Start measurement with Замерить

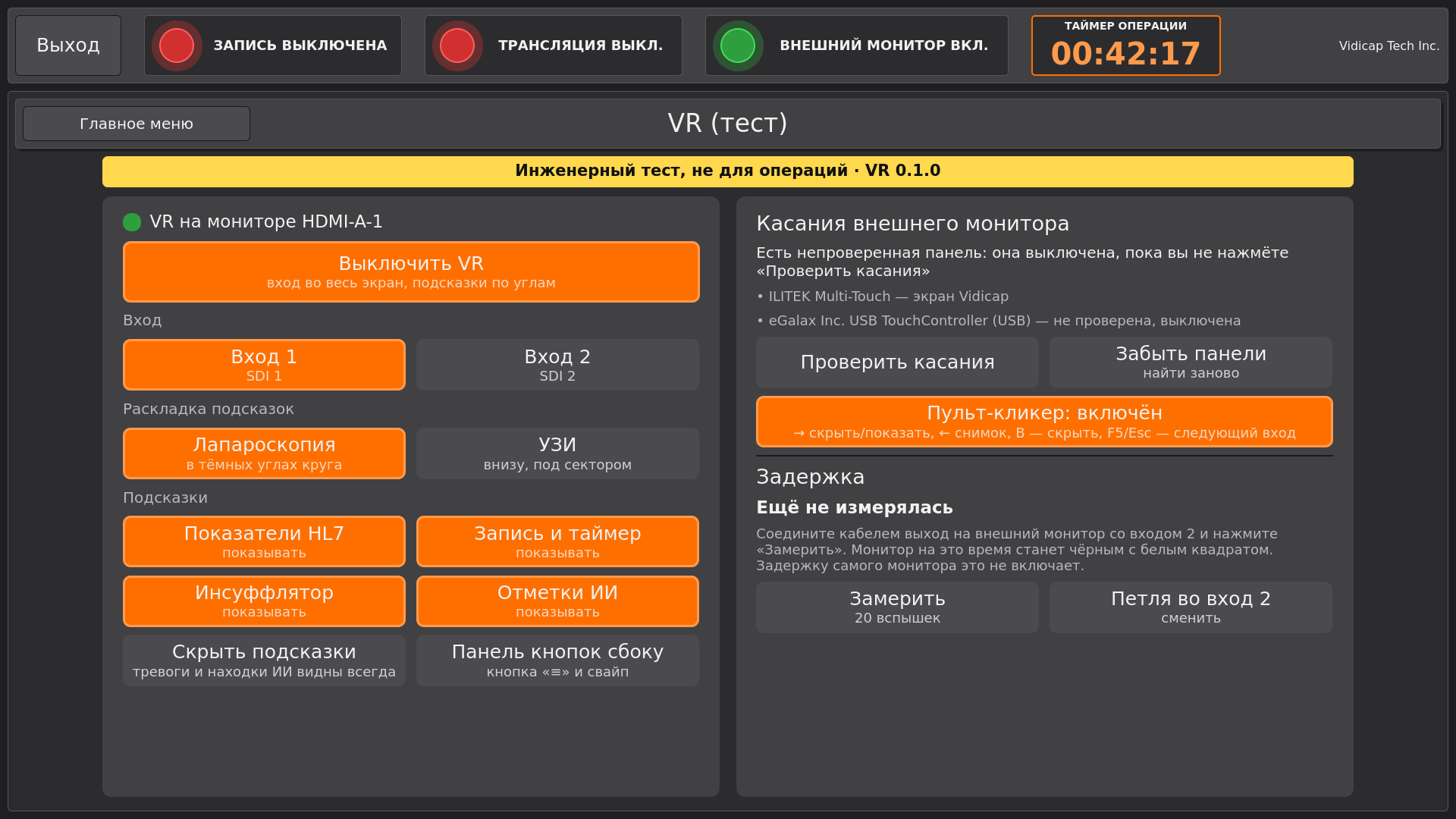coord(897,607)
